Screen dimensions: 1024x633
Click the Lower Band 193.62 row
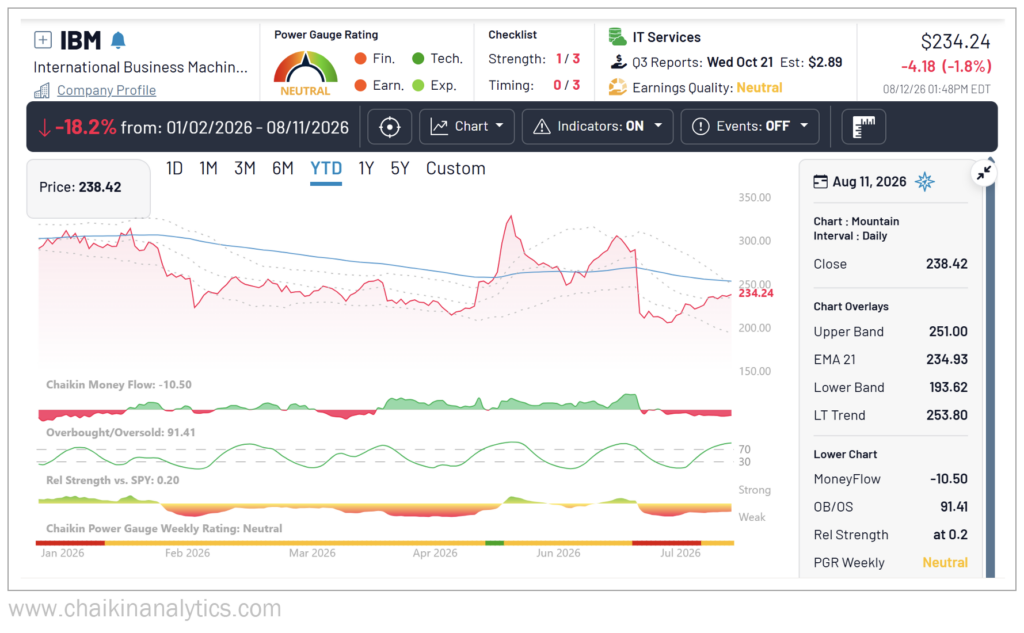click(x=890, y=387)
